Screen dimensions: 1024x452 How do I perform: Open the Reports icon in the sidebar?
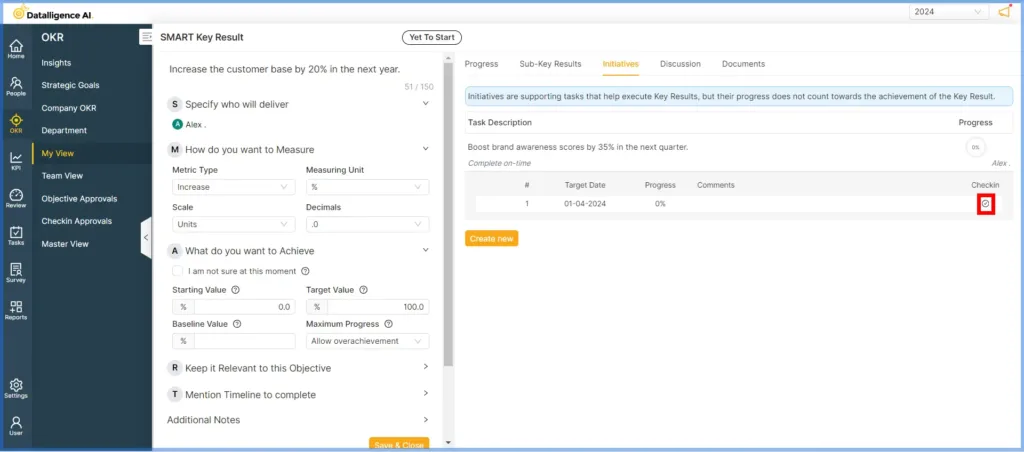[x=16, y=310]
